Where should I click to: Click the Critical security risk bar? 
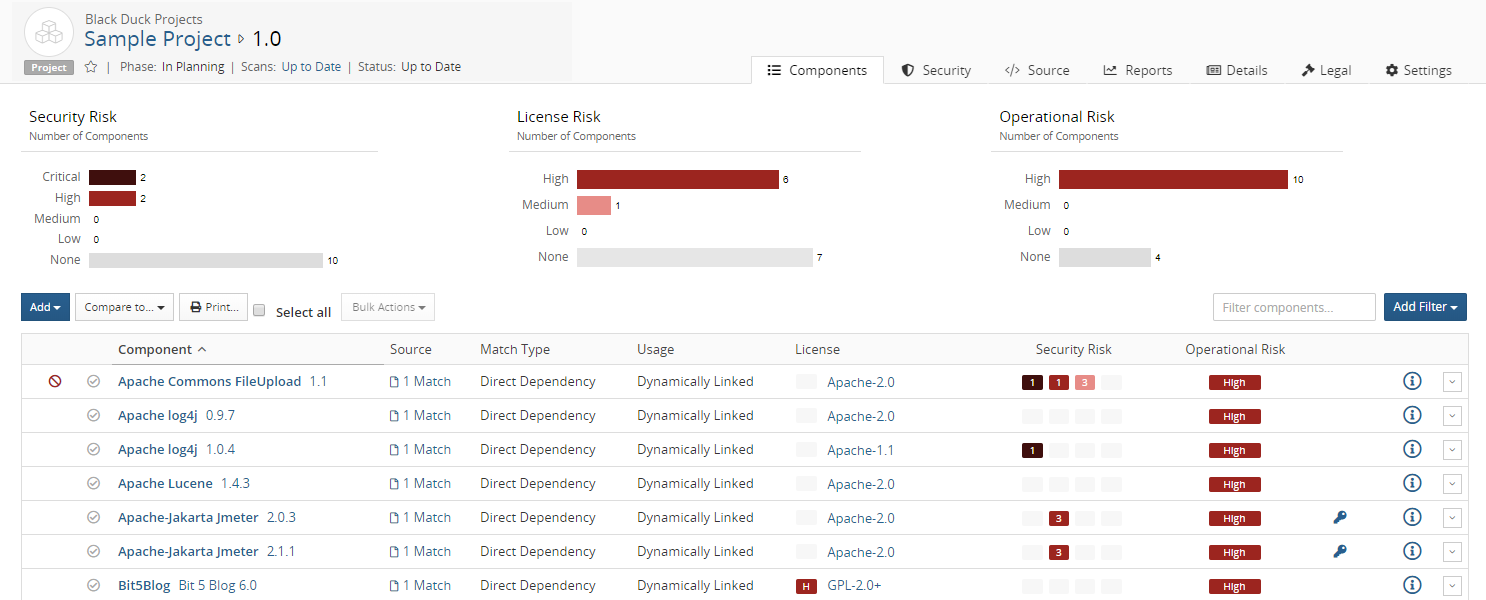(112, 177)
